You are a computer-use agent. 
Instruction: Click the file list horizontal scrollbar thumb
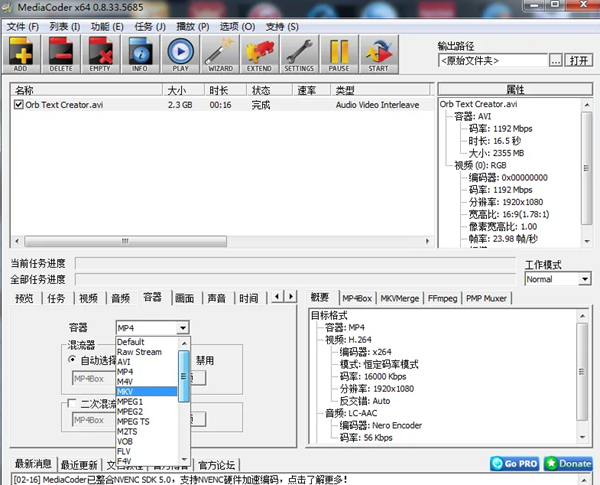[126, 241]
